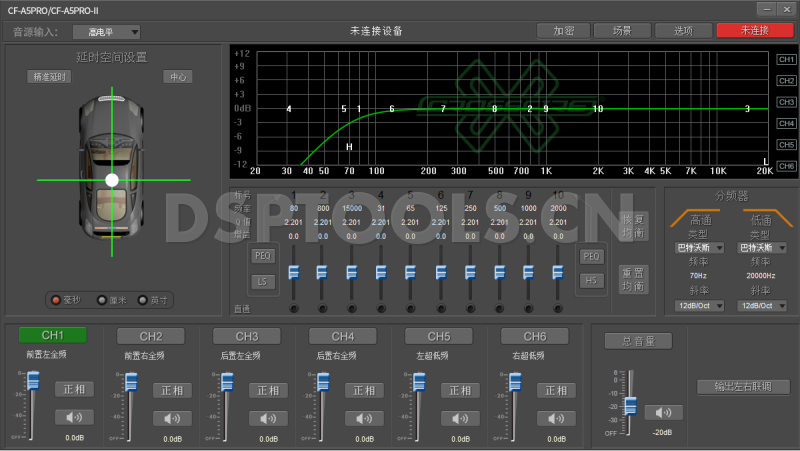
Task: Select CH3 curve label beside the graph
Action: (786, 102)
